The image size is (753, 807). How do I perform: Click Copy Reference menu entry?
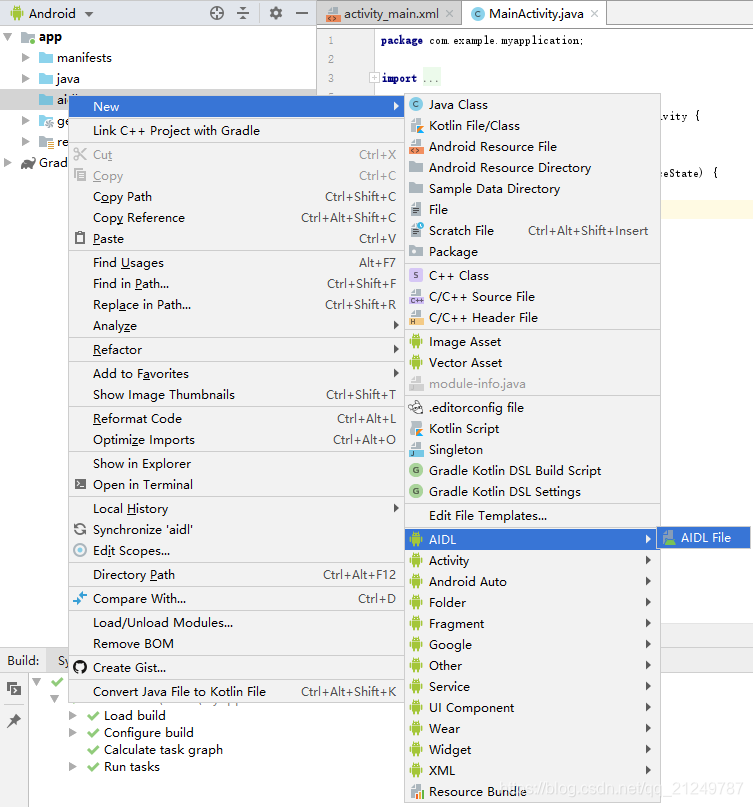pos(236,218)
